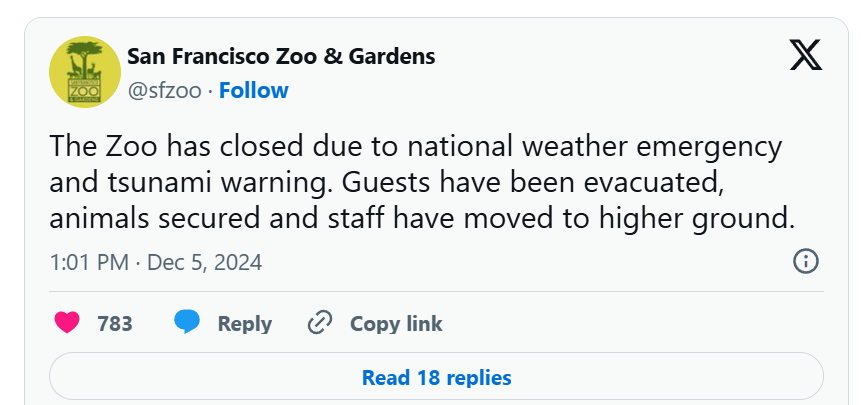Click the blue speech bubble reply icon
Image resolution: width=861 pixels, height=405 pixels.
point(187,322)
